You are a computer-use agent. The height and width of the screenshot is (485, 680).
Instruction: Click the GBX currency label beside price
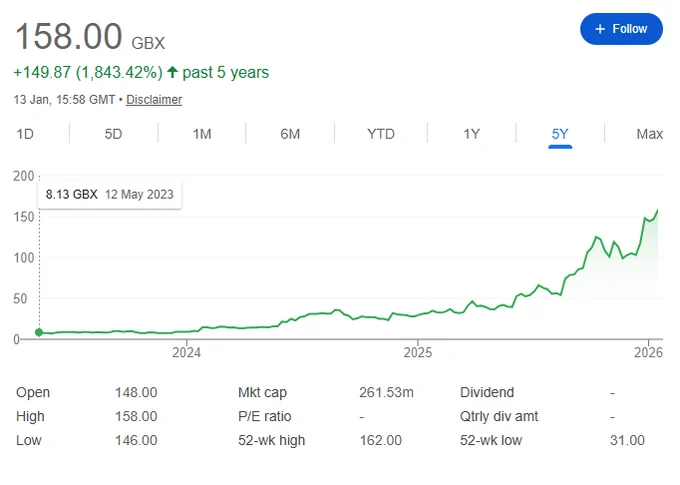(x=148, y=43)
